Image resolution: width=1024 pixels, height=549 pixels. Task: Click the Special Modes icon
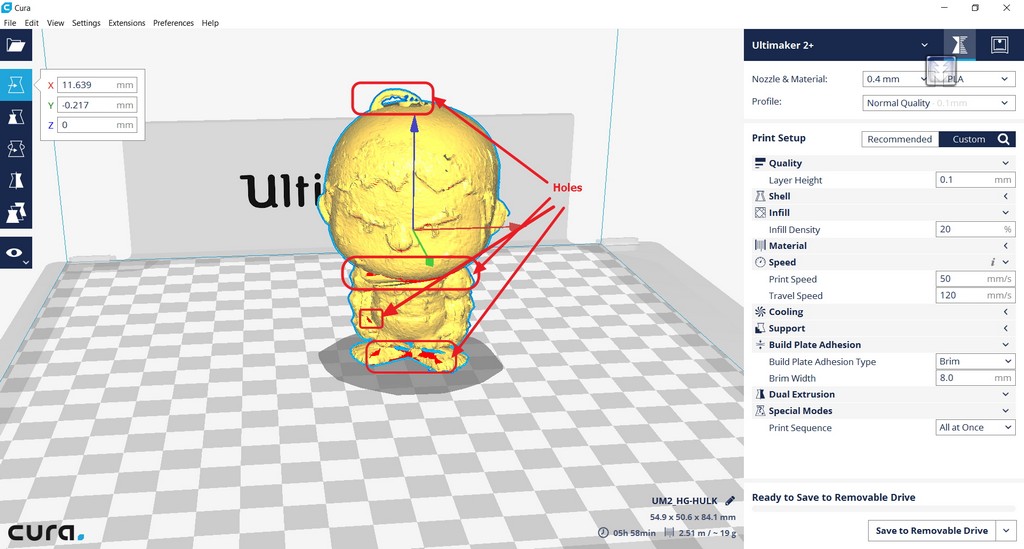click(x=760, y=411)
